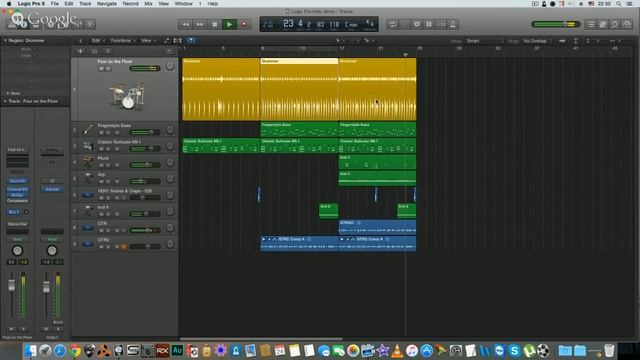Open Adobe Audition from the Dock
This screenshot has width=640, height=360.
coord(177,351)
